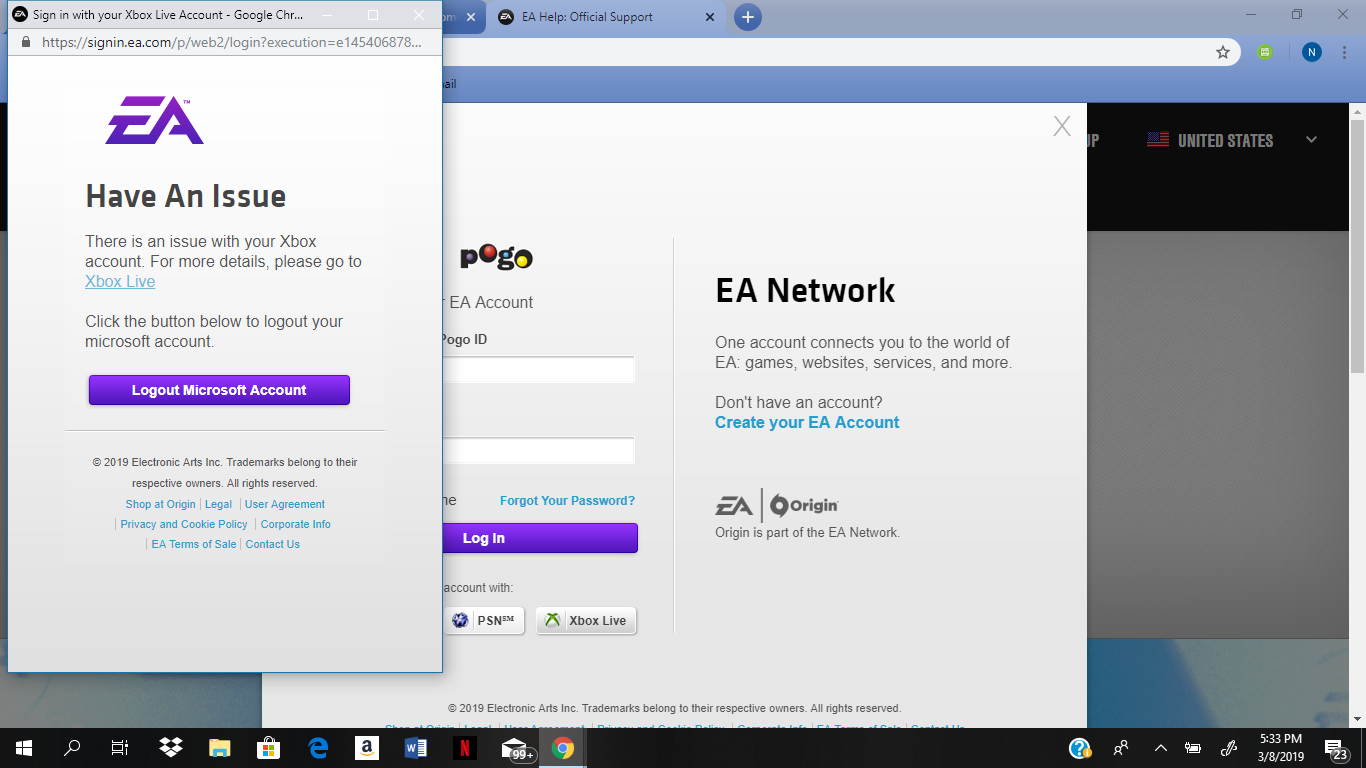Open Privacy and Cookie Policy link in popup

(x=184, y=524)
